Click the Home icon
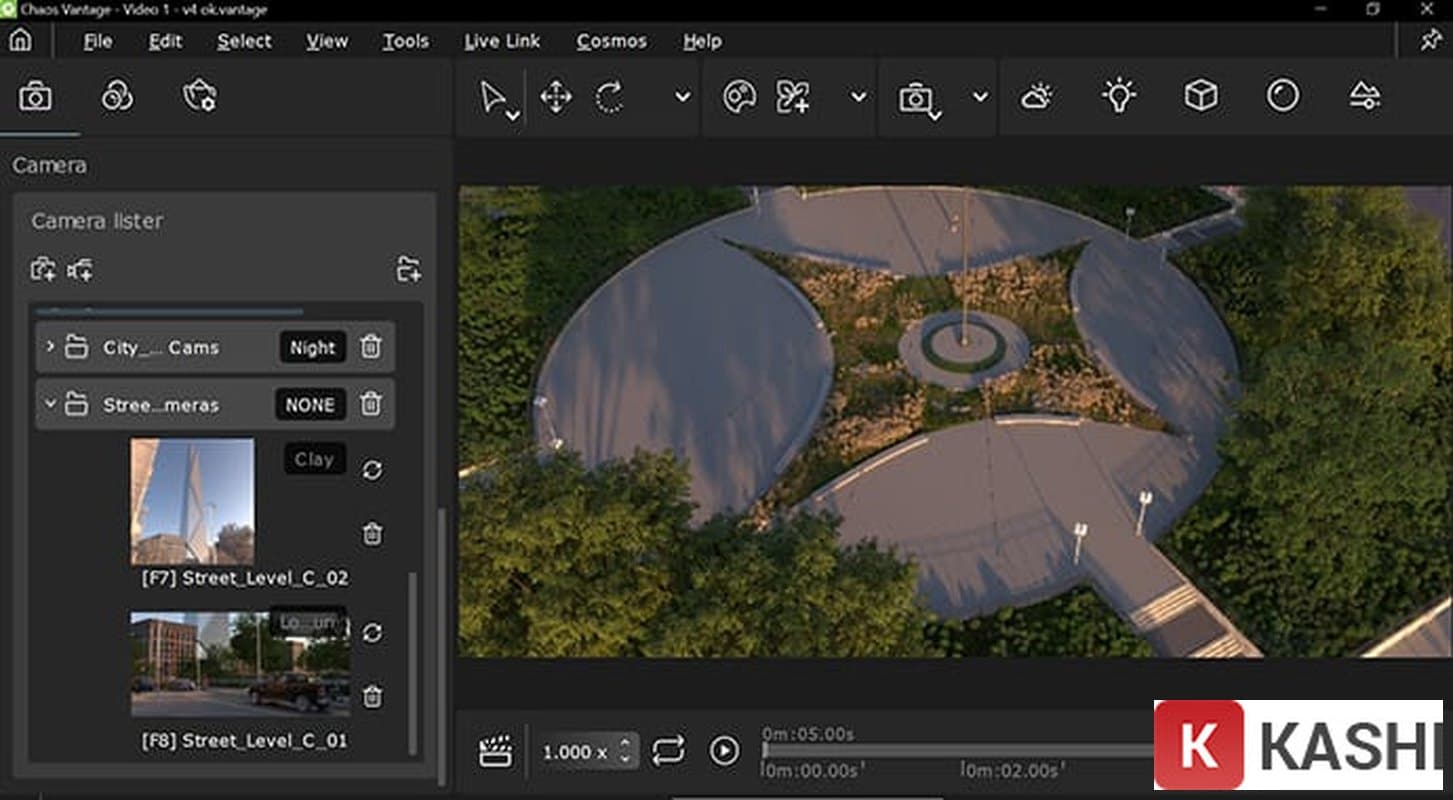Screen dimensions: 1453x800 point(20,40)
